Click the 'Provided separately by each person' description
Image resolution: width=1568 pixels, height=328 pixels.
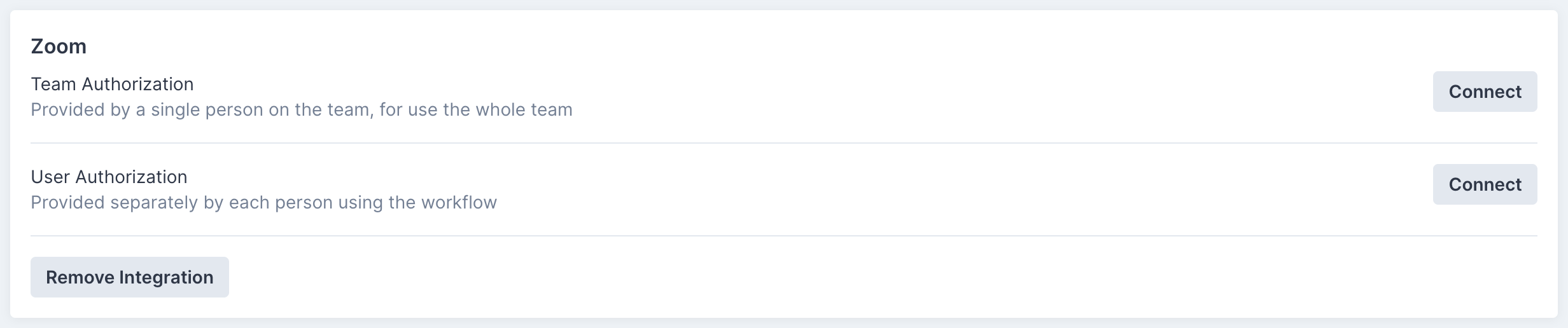tap(263, 203)
